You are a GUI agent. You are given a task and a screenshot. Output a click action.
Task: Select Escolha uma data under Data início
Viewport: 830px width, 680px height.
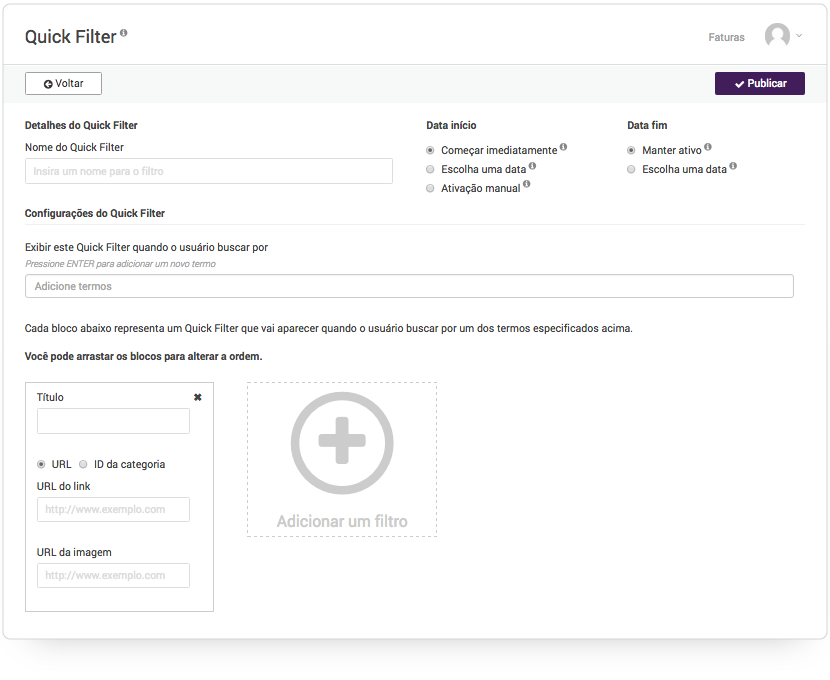pos(430,169)
